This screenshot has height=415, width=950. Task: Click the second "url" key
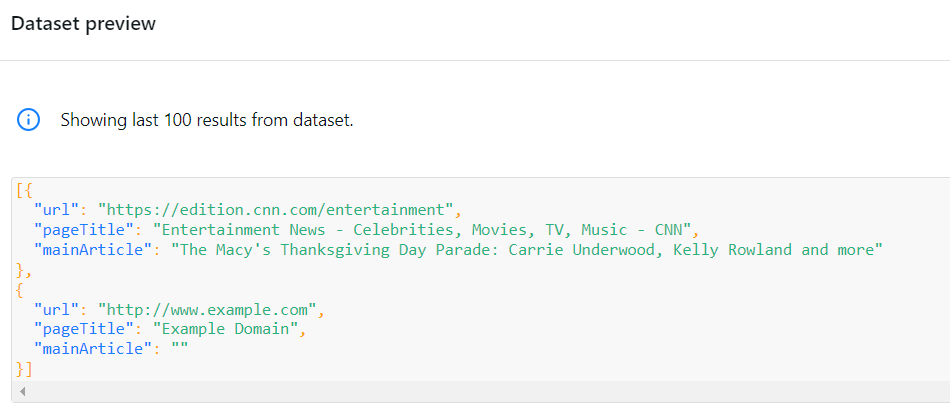pyautogui.click(x=56, y=310)
